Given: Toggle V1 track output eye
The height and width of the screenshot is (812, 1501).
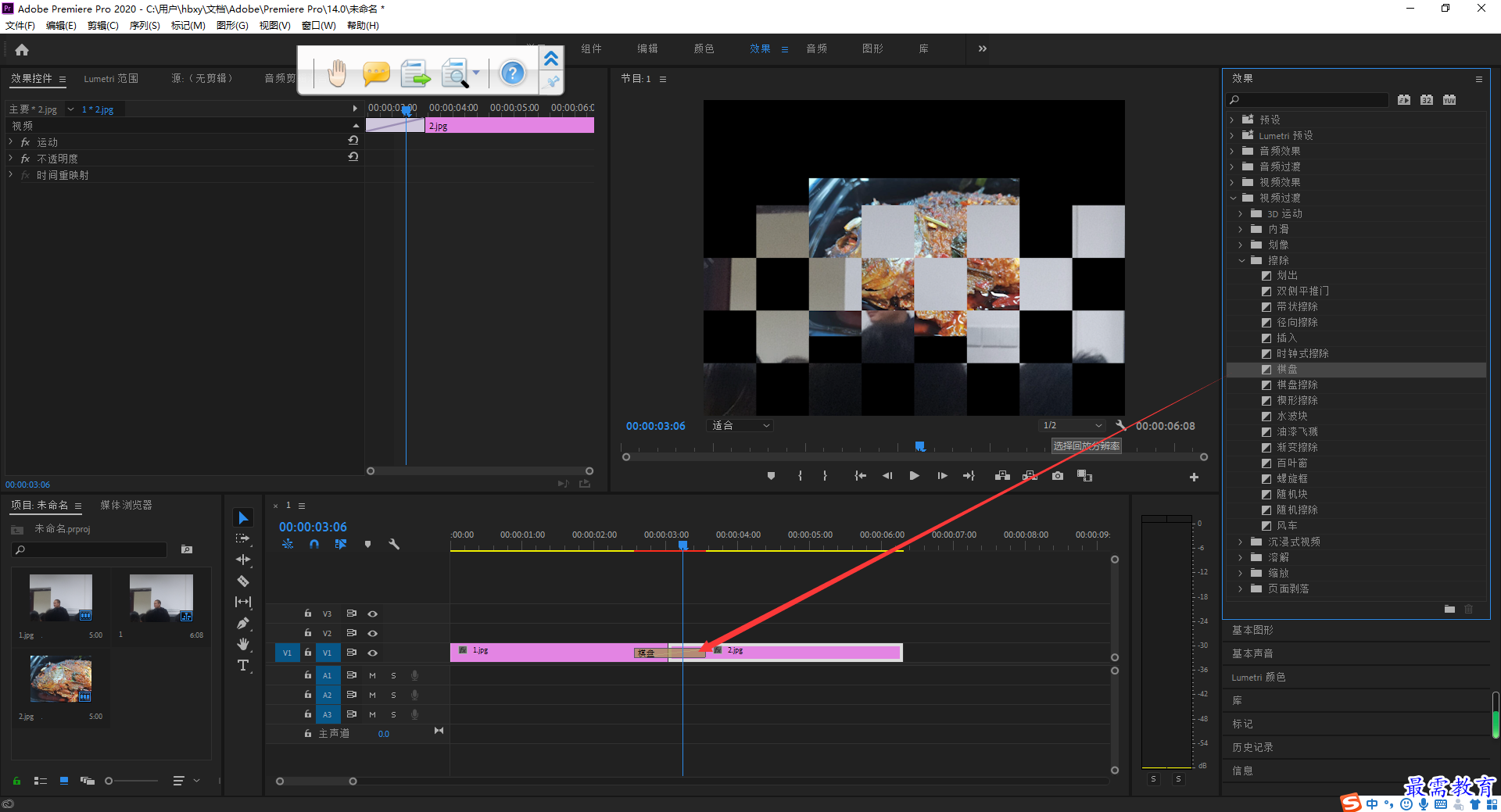Looking at the screenshot, I should [x=373, y=653].
